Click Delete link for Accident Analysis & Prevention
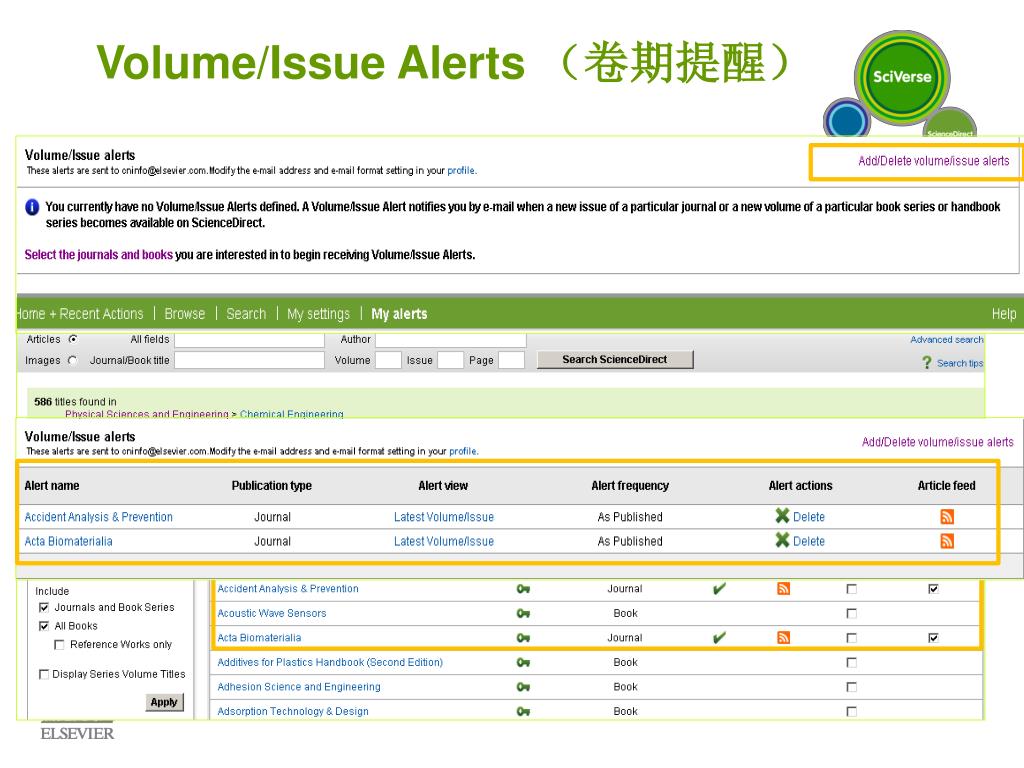 [x=808, y=517]
